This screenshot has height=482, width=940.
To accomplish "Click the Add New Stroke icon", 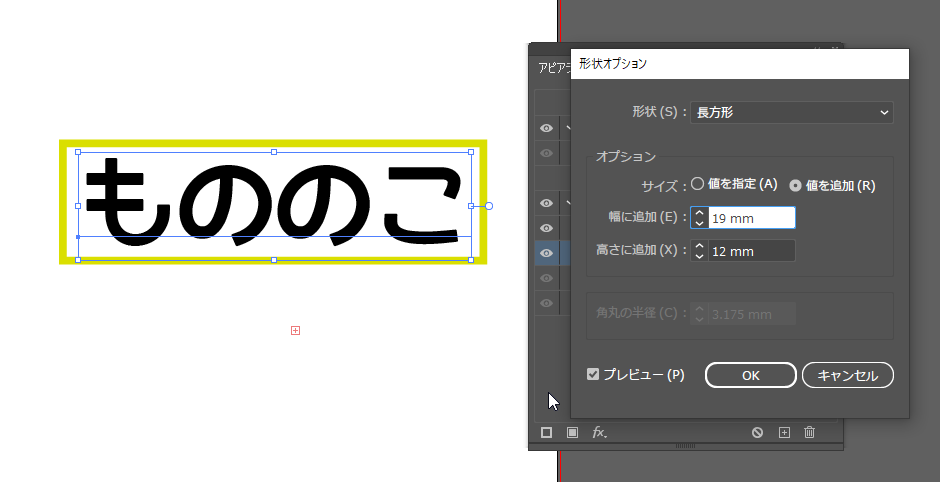I will 547,432.
